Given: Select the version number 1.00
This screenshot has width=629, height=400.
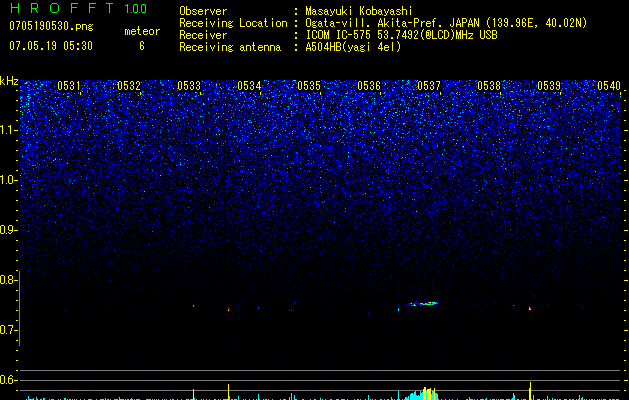Looking at the screenshot, I should pos(135,9).
